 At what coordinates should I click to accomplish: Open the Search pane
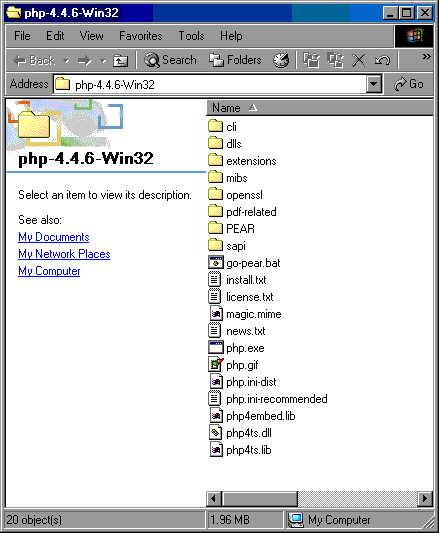170,61
